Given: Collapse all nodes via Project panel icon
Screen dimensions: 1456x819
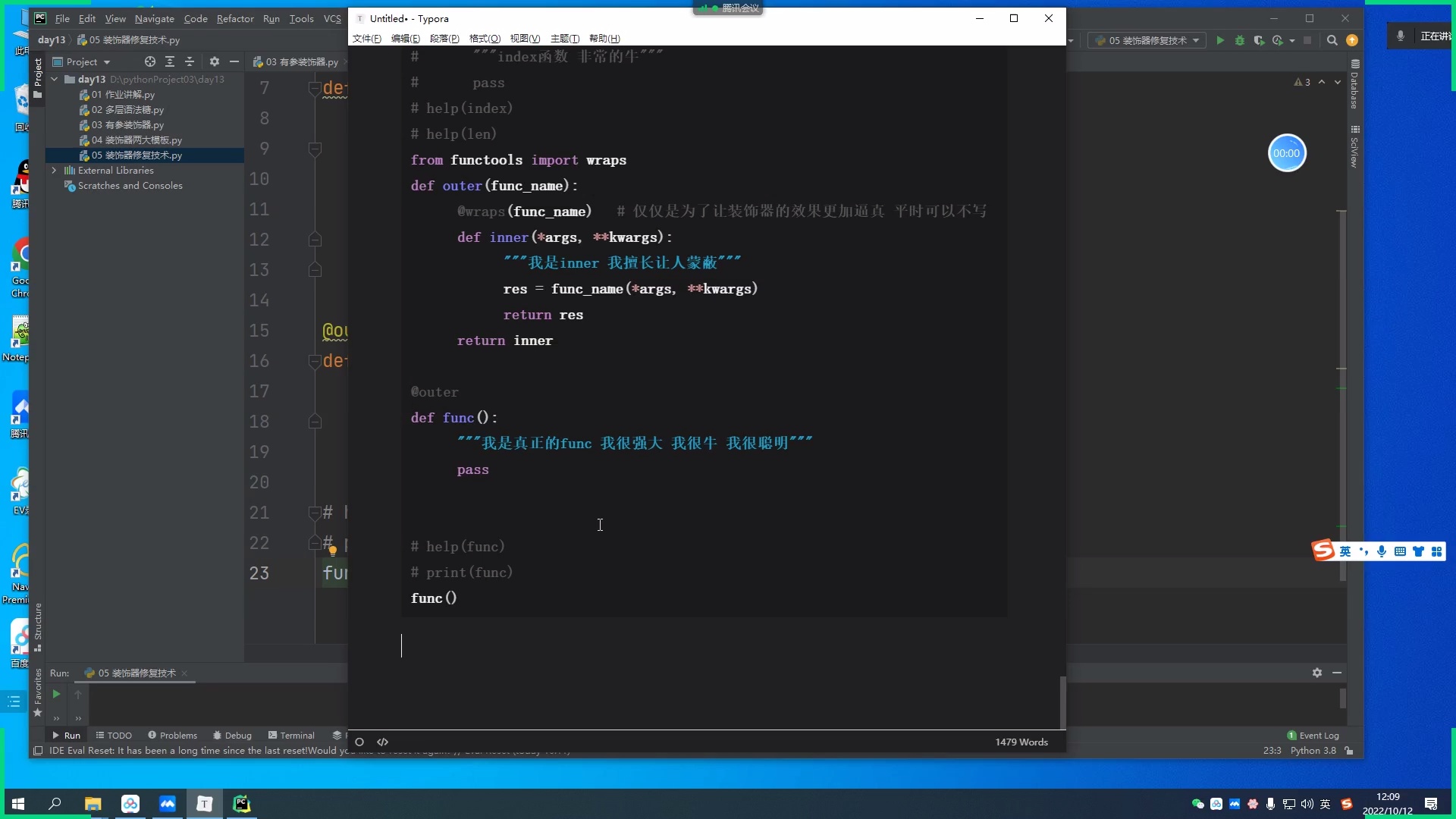Looking at the screenshot, I should click(x=190, y=61).
